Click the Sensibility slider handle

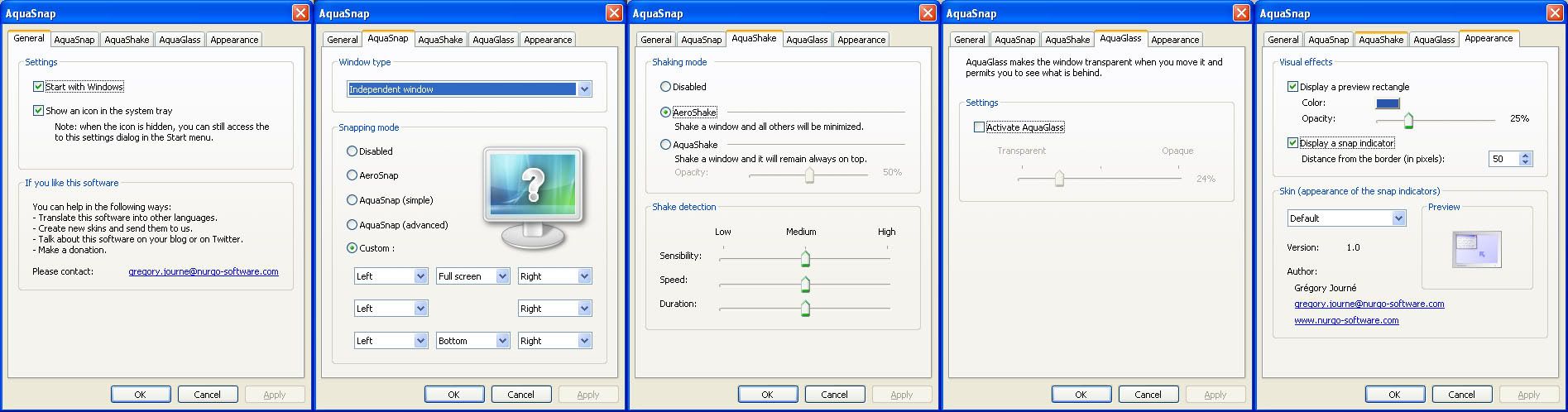805,258
